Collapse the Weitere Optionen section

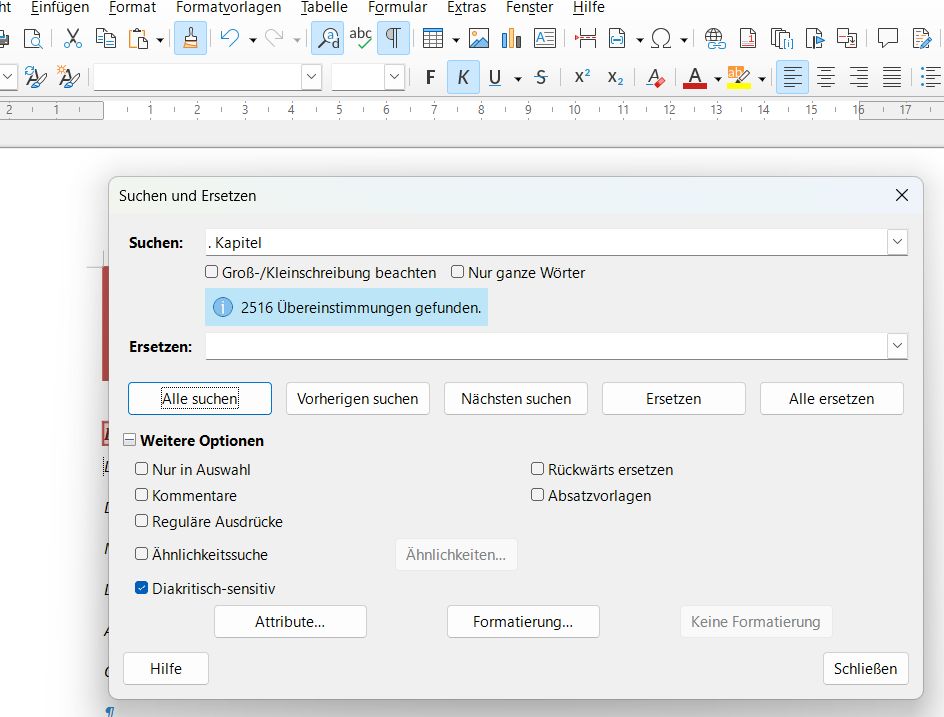click(130, 441)
